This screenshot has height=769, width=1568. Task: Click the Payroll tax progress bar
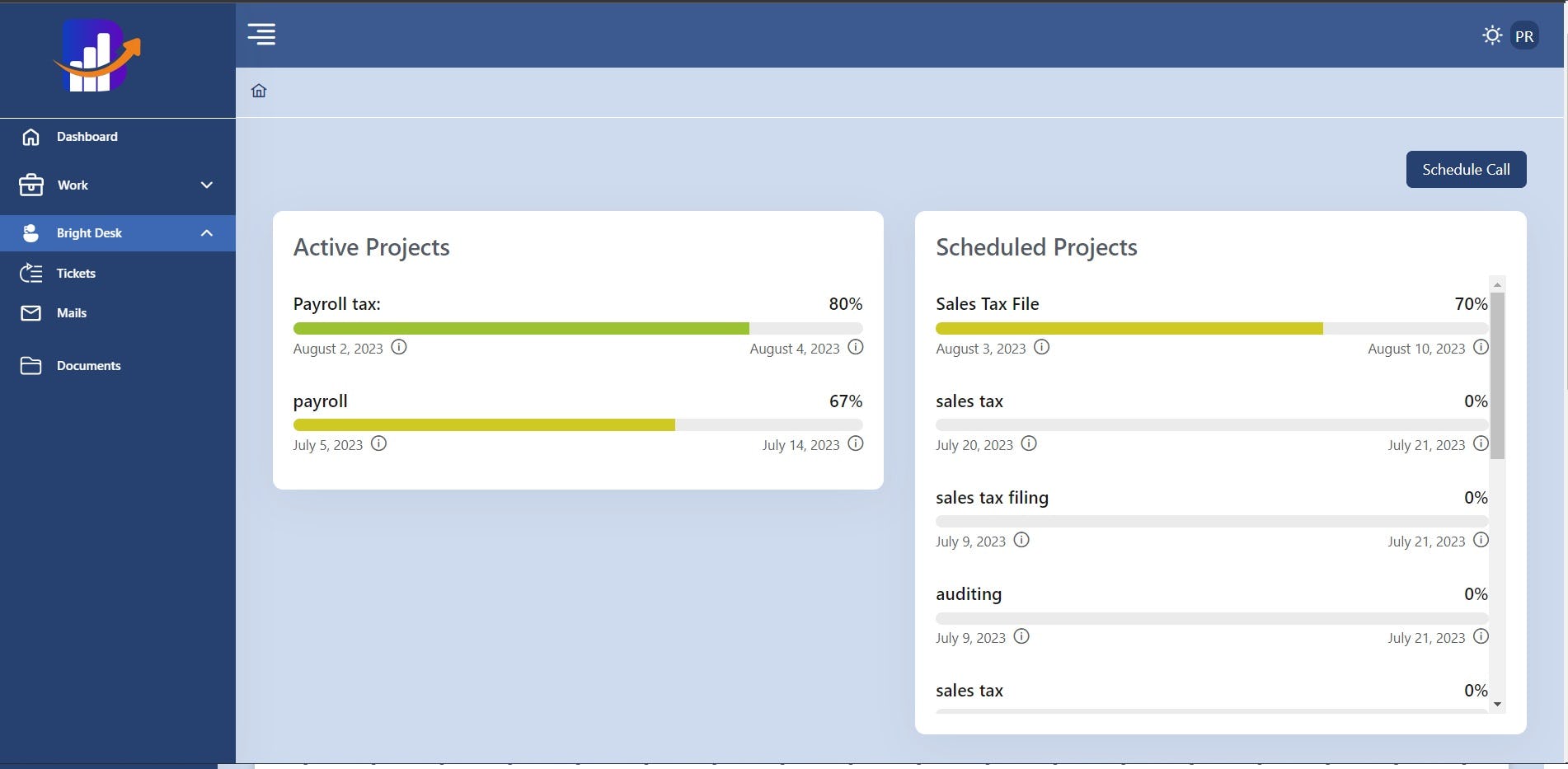(x=577, y=329)
